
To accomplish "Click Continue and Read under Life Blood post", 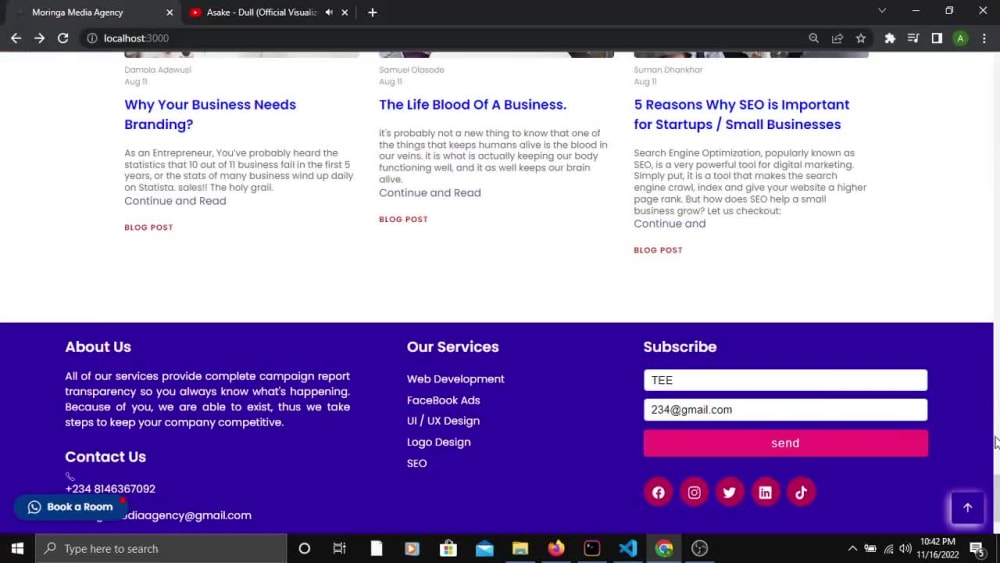I will (430, 193).
